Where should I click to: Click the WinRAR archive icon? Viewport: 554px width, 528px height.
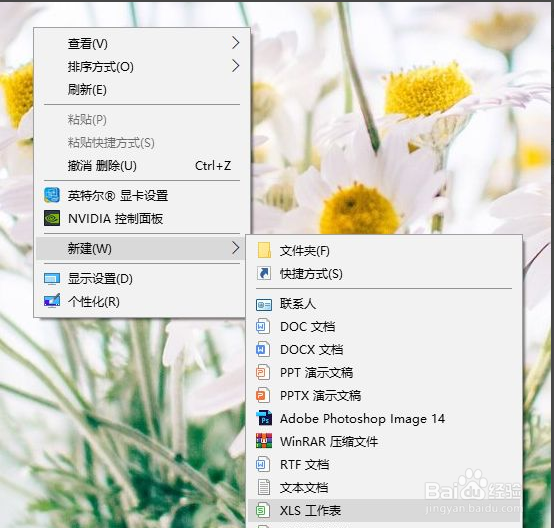pos(264,441)
